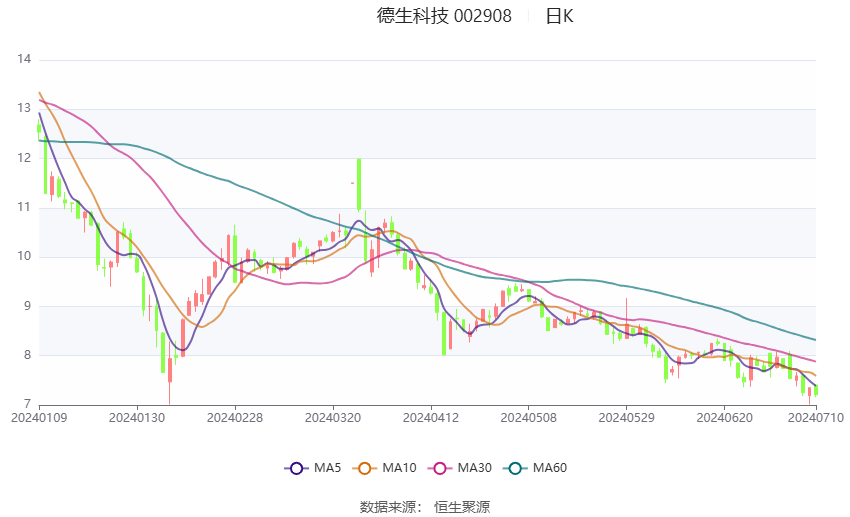Click the 日K label
850x517 pixels.
pyautogui.click(x=559, y=16)
